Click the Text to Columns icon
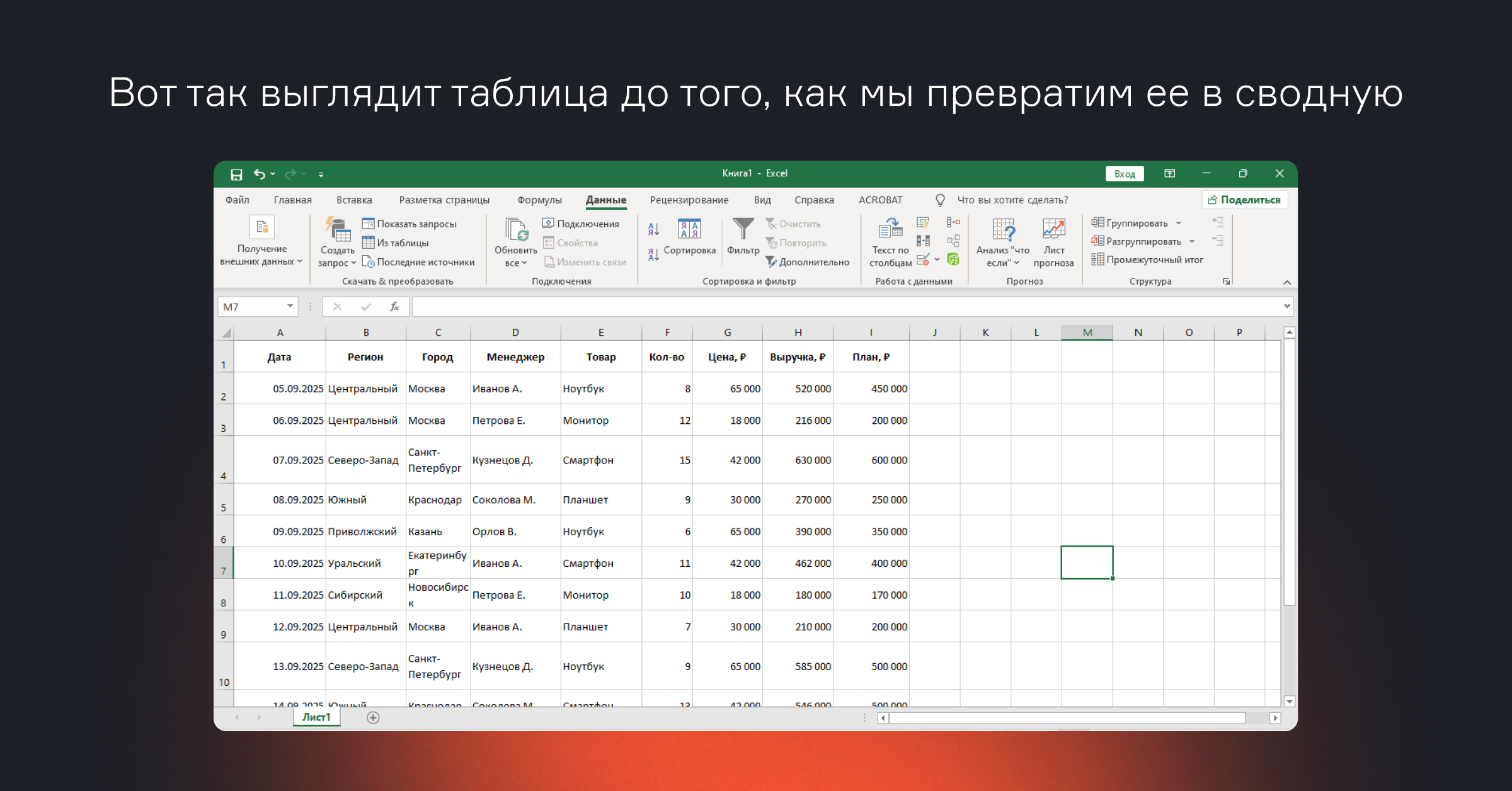 tap(890, 230)
